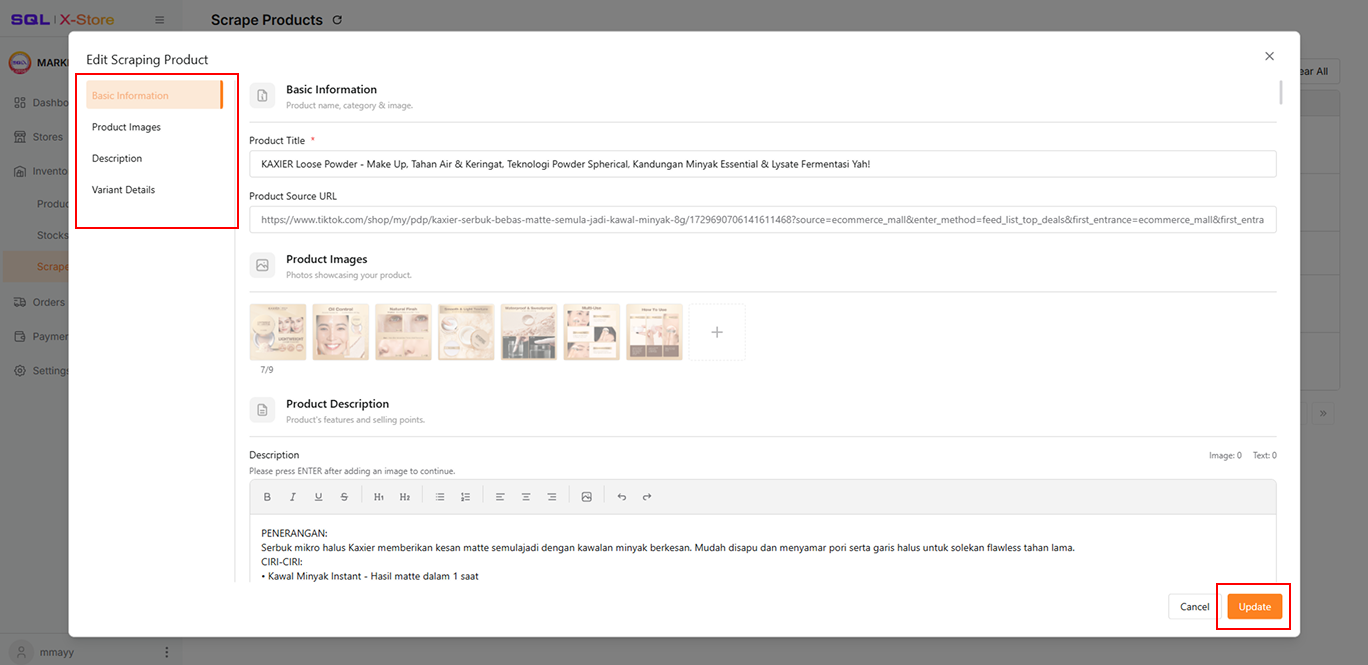
Task: Open Dashboard in the sidebar
Action: (40, 103)
